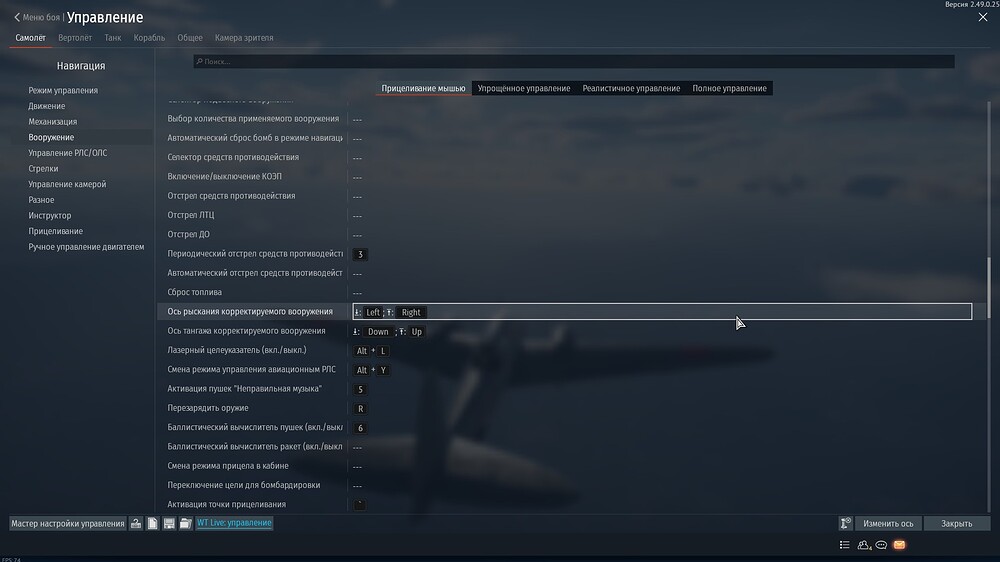Switch to the Танк tab
Image resolution: width=1000 pixels, height=562 pixels.
click(x=113, y=38)
